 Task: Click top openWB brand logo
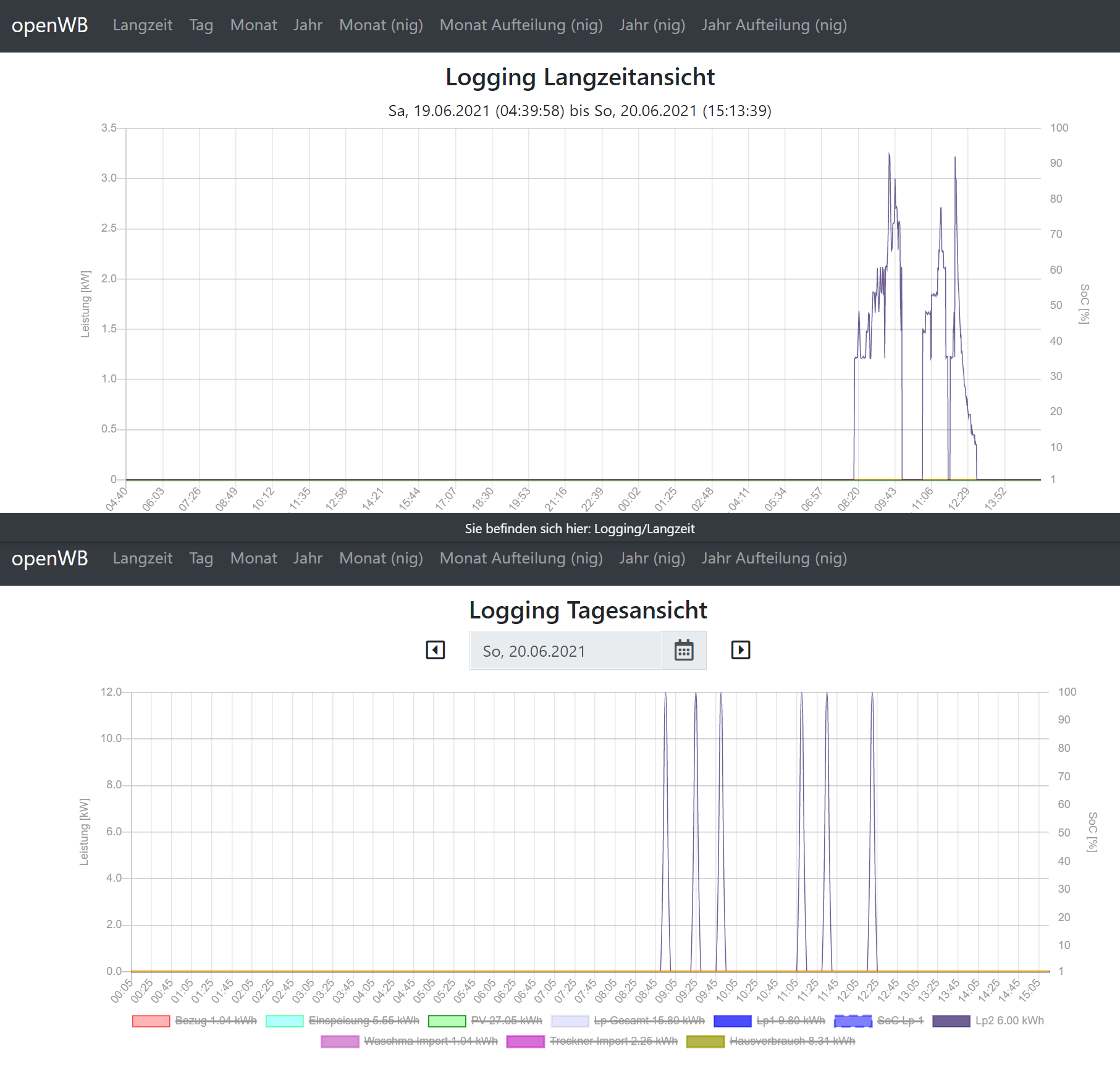click(50, 25)
